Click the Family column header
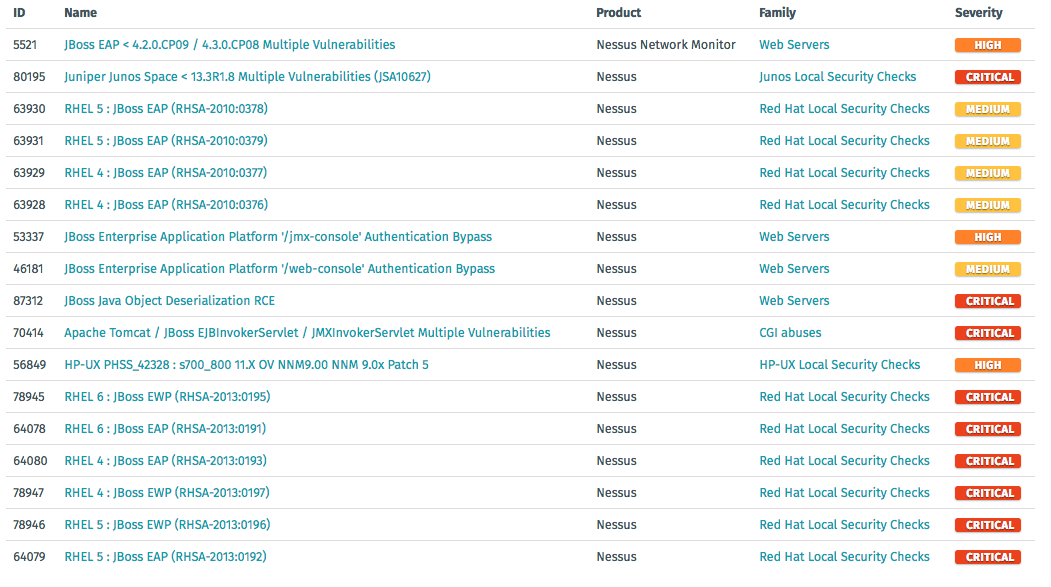The width and height of the screenshot is (1051, 587). [x=778, y=13]
